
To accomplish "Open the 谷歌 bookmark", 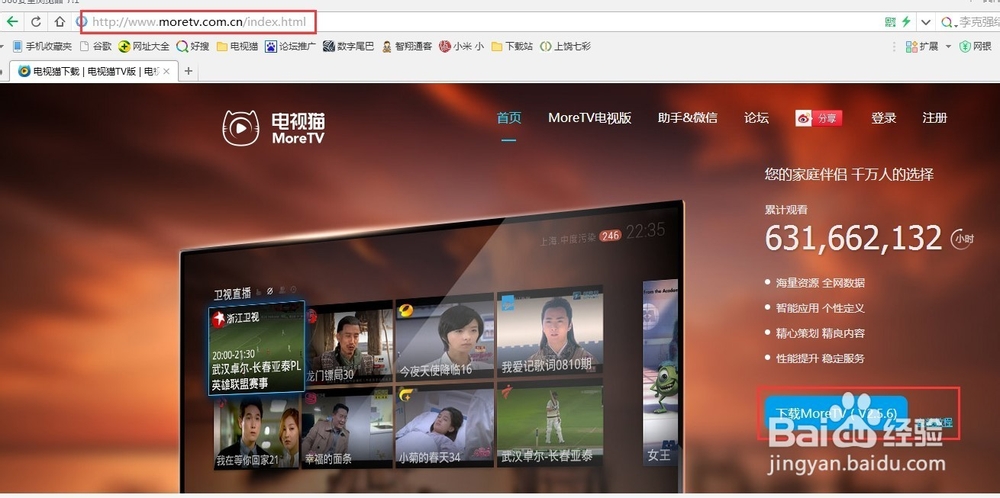I will click(96, 46).
